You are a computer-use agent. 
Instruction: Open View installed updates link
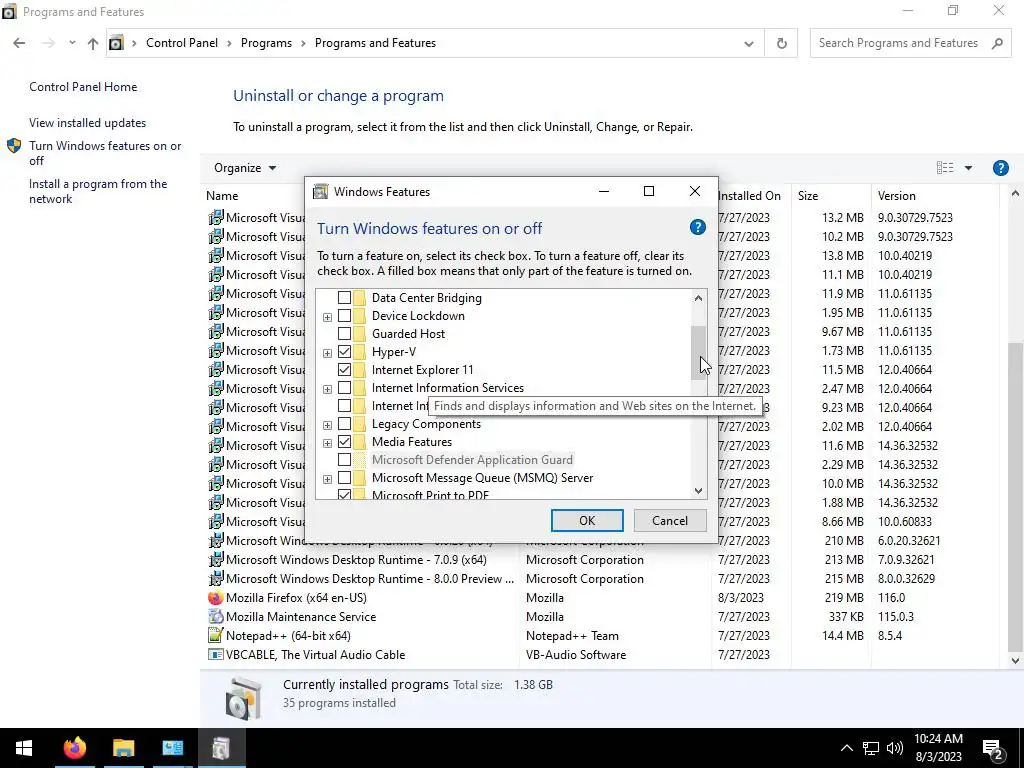(88, 123)
